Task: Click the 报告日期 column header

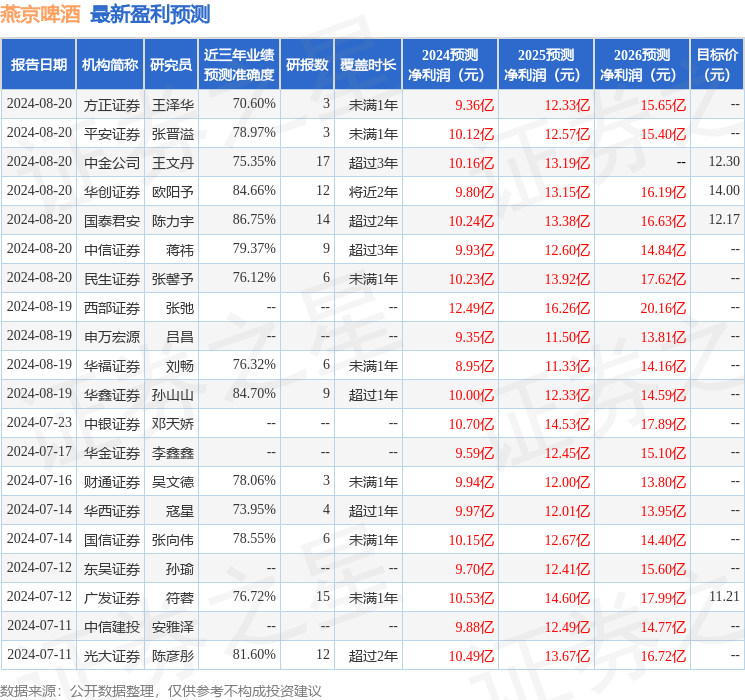Action: coord(38,65)
